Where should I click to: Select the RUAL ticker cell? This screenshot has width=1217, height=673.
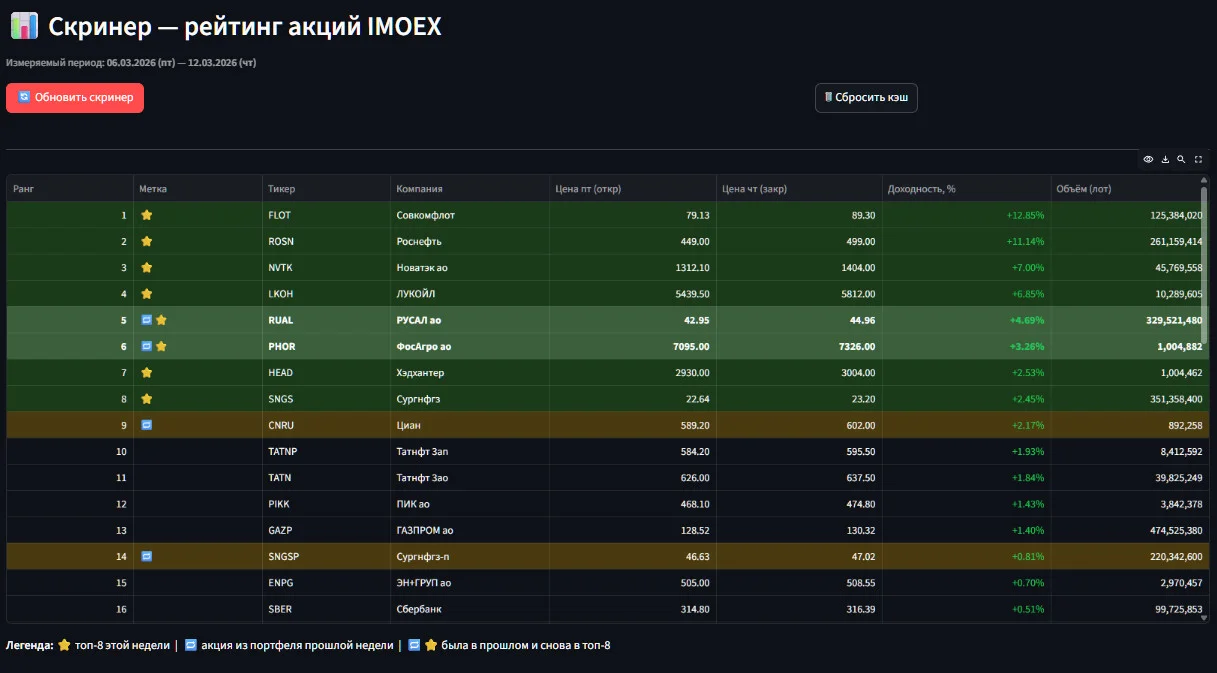[326, 320]
